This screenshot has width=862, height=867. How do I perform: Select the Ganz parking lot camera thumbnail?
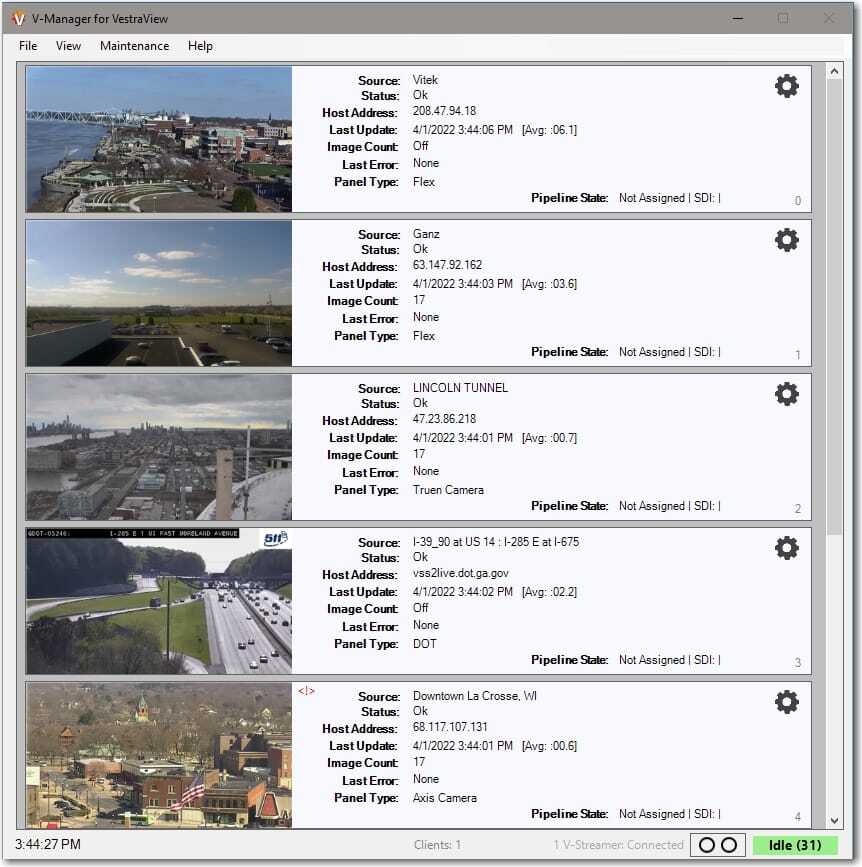[x=159, y=293]
